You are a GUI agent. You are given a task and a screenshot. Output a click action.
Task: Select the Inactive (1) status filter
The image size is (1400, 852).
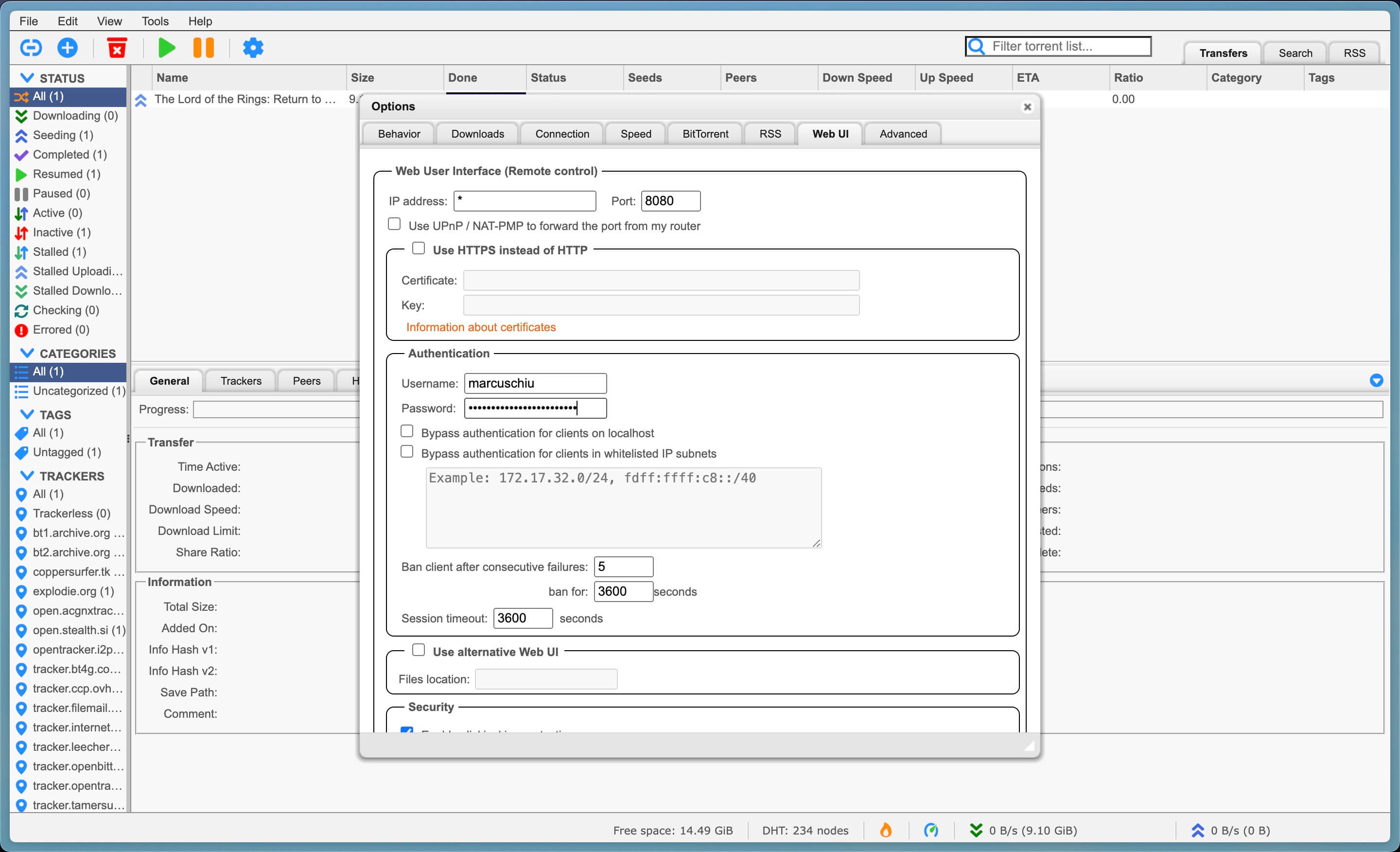(x=68, y=232)
